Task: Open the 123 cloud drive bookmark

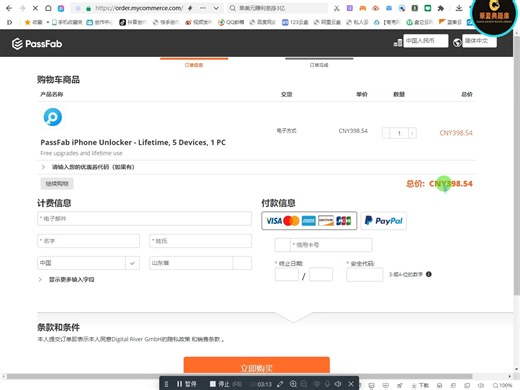Action: pos(295,22)
